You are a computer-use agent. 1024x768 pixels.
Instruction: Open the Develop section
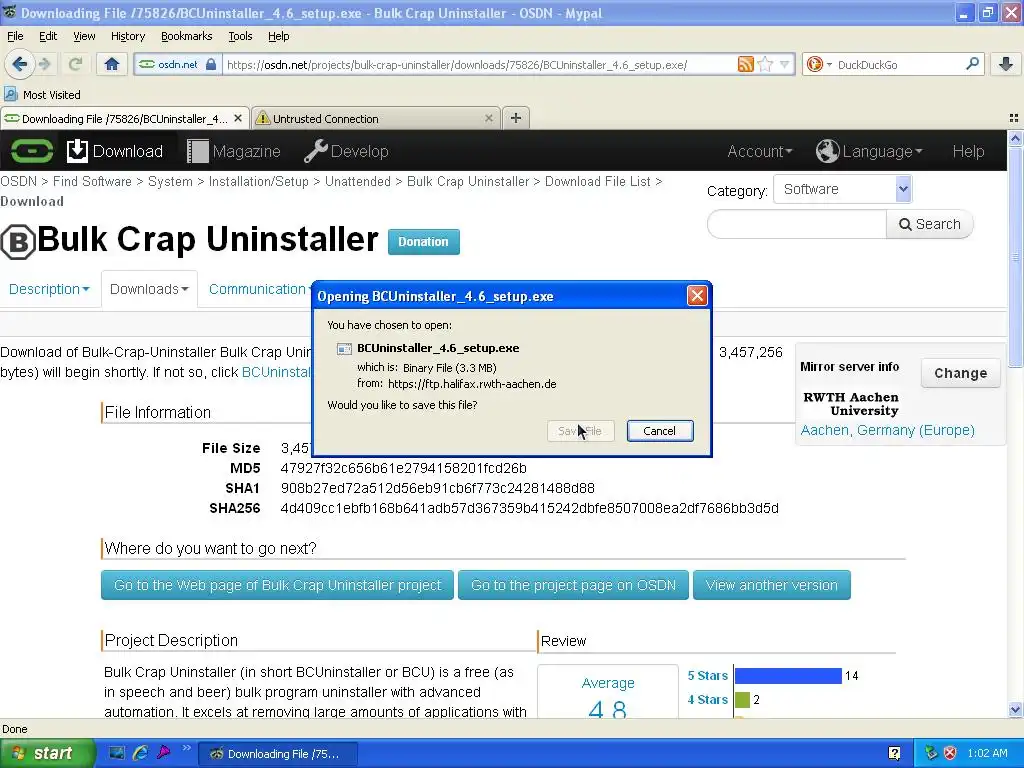pyautogui.click(x=346, y=151)
